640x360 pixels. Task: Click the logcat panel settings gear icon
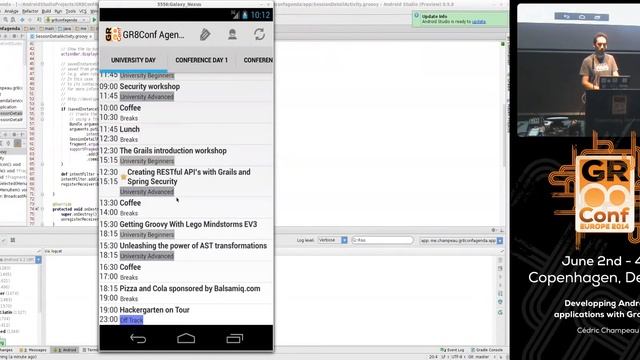tap(493, 230)
